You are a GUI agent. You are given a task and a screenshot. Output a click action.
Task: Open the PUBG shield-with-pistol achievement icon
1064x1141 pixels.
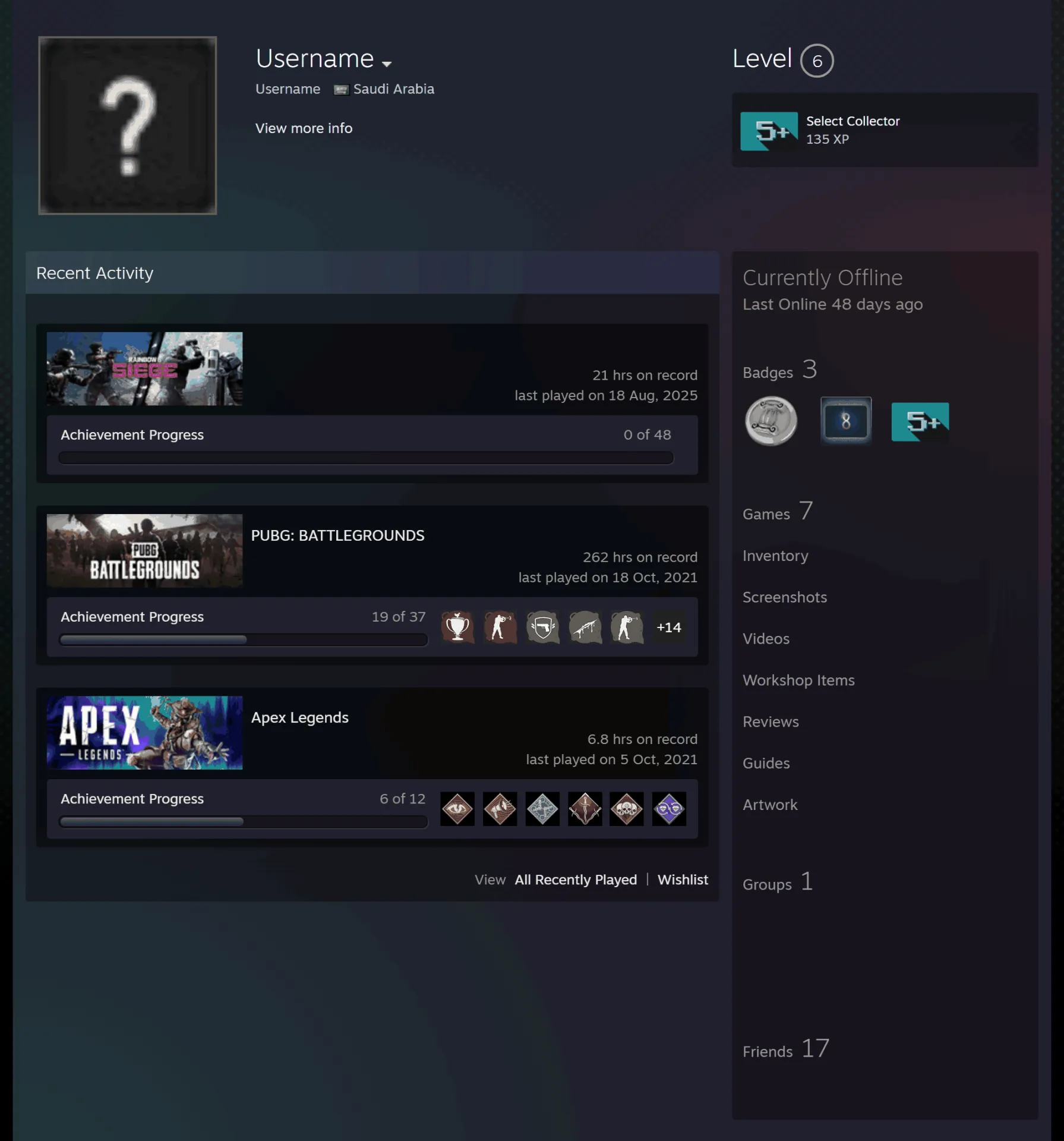[542, 627]
